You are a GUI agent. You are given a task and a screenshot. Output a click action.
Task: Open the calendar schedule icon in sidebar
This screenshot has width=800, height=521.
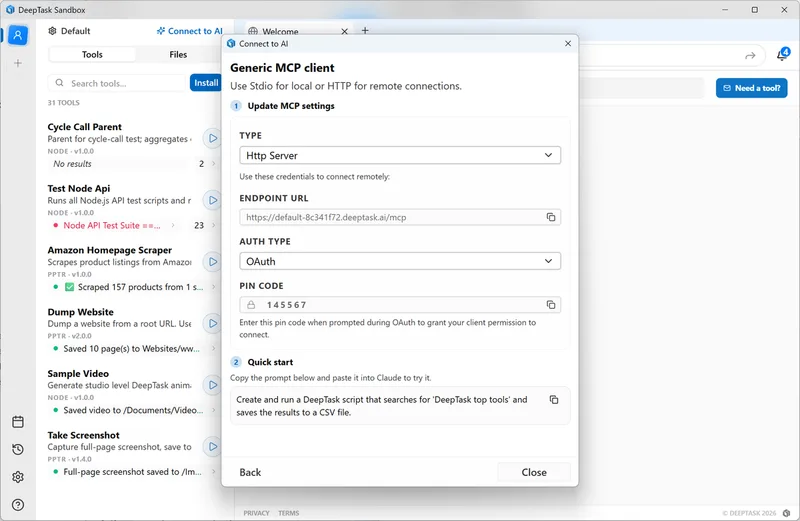click(18, 422)
